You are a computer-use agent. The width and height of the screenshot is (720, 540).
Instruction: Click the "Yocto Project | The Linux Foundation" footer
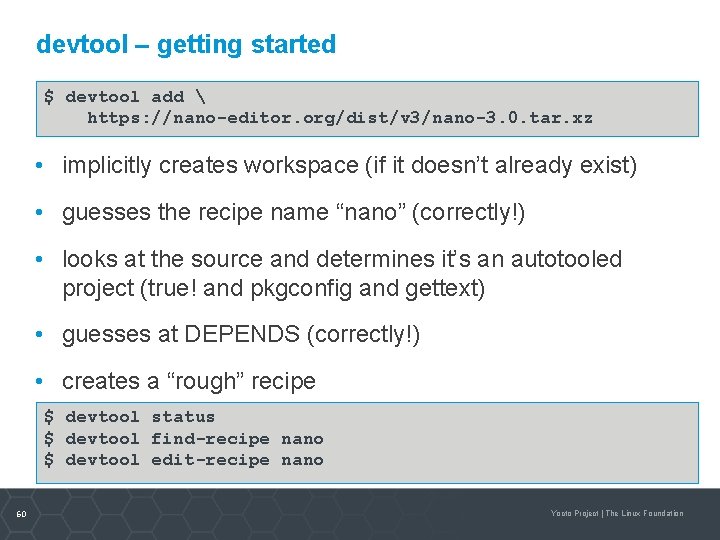coord(617,513)
